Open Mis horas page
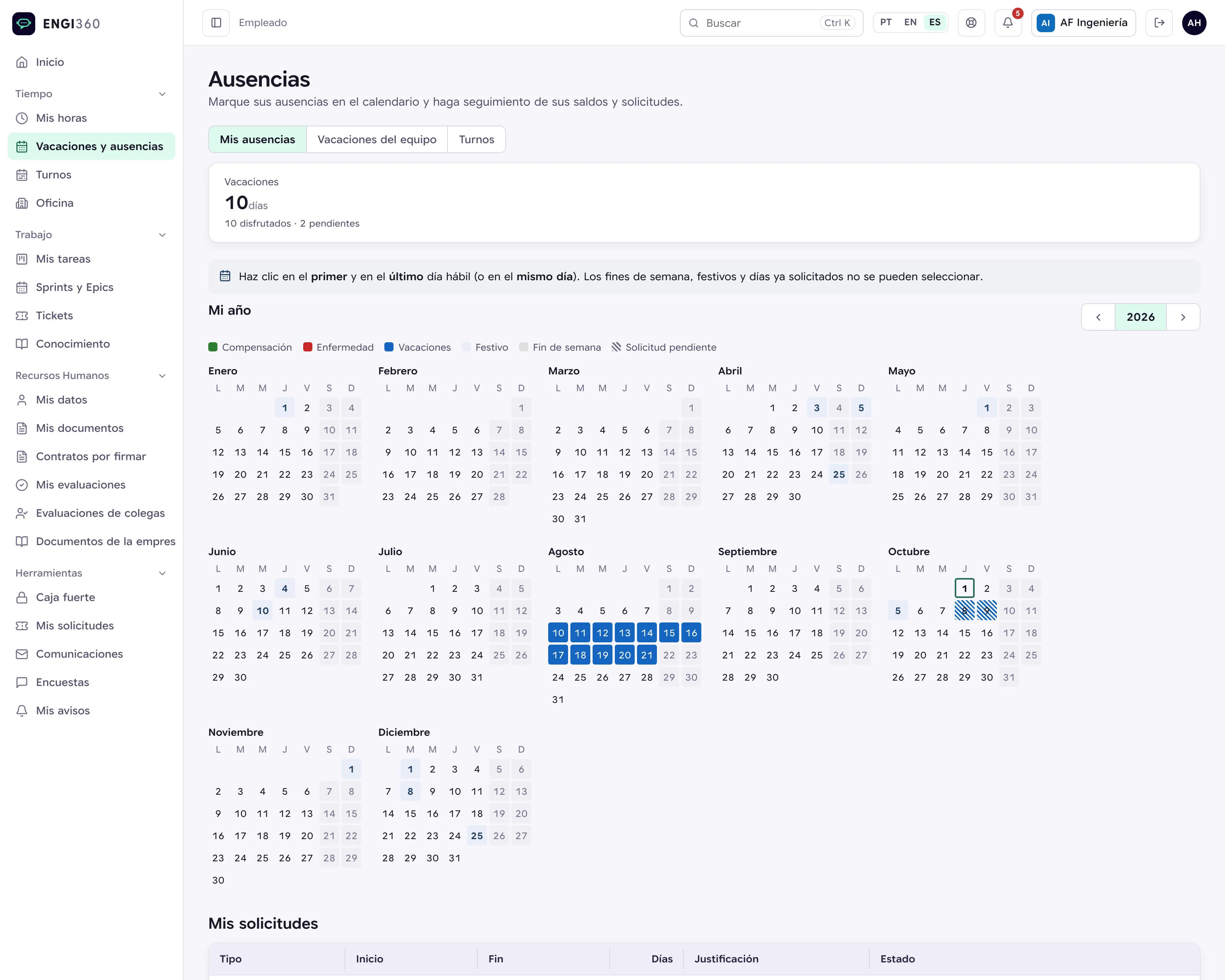 [91, 118]
